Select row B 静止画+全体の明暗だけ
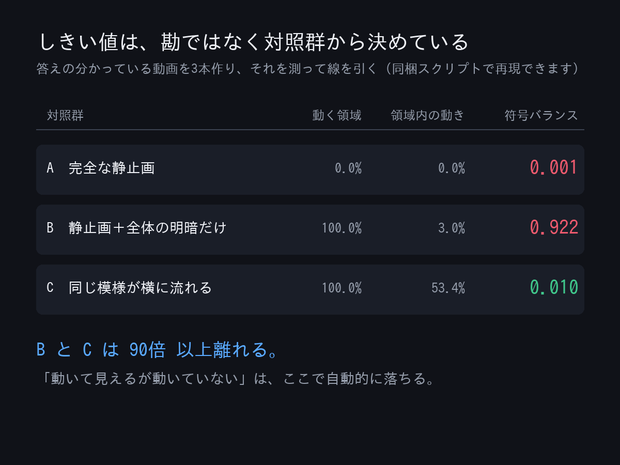 [310, 229]
